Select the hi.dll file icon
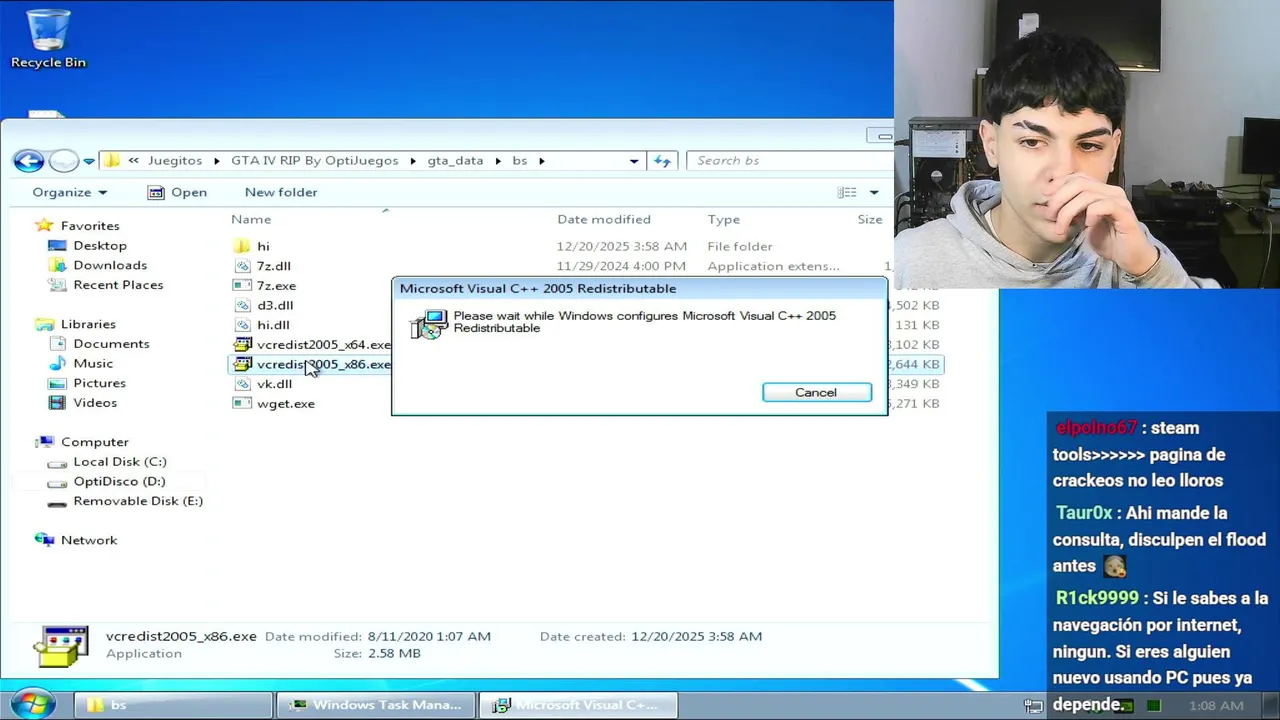The height and width of the screenshot is (720, 1280). tap(241, 325)
